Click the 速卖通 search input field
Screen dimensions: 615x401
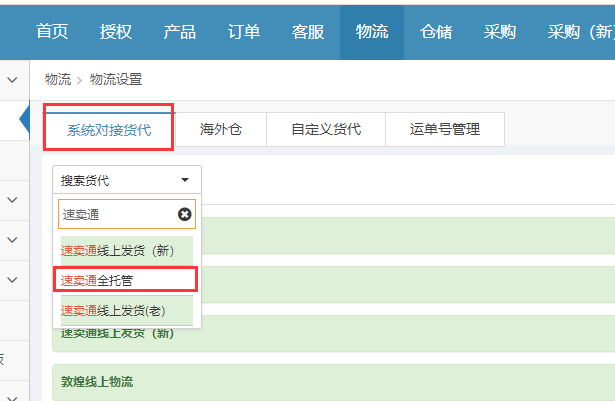pos(127,214)
